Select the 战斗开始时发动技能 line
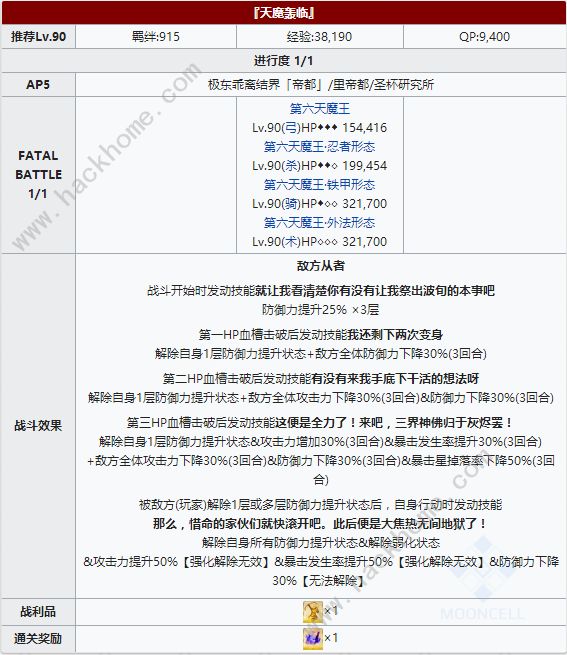The width and height of the screenshot is (567, 655). (320, 291)
